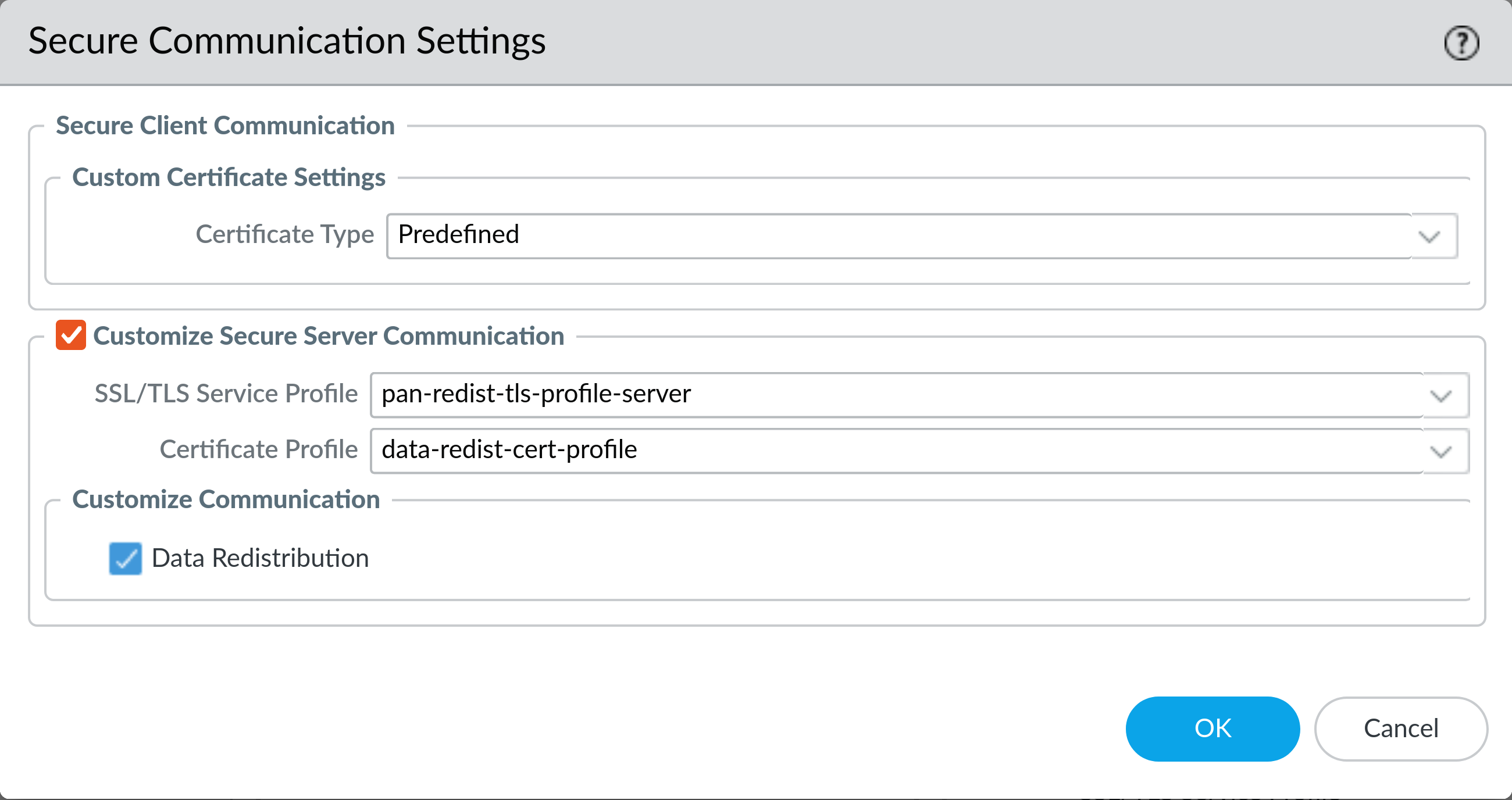Dismiss the dialog using Cancel
The height and width of the screenshot is (800, 1512).
click(x=1401, y=728)
